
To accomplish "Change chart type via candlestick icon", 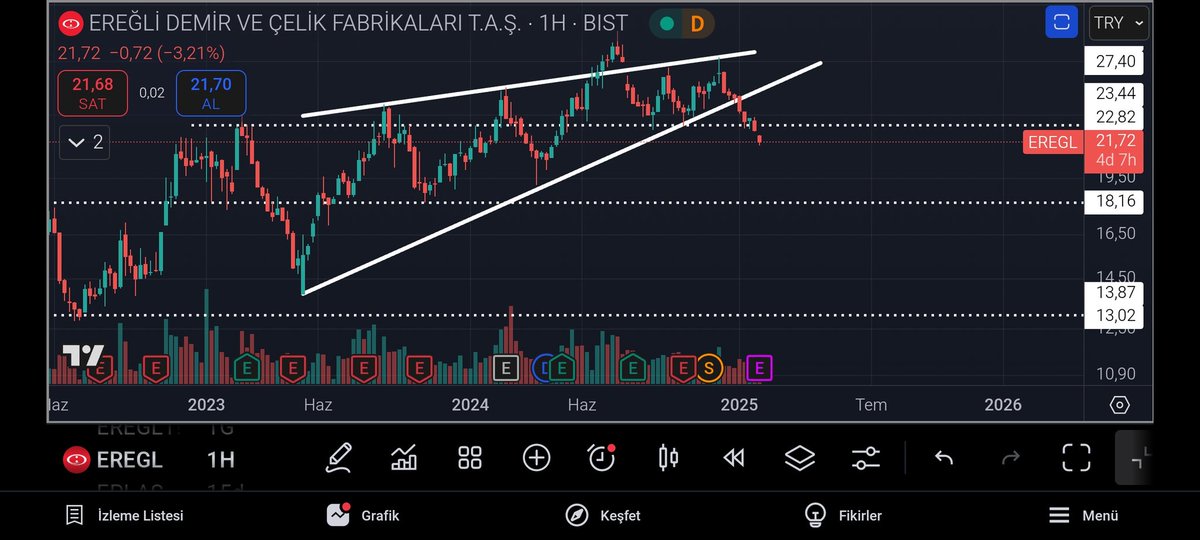I will pos(668,458).
